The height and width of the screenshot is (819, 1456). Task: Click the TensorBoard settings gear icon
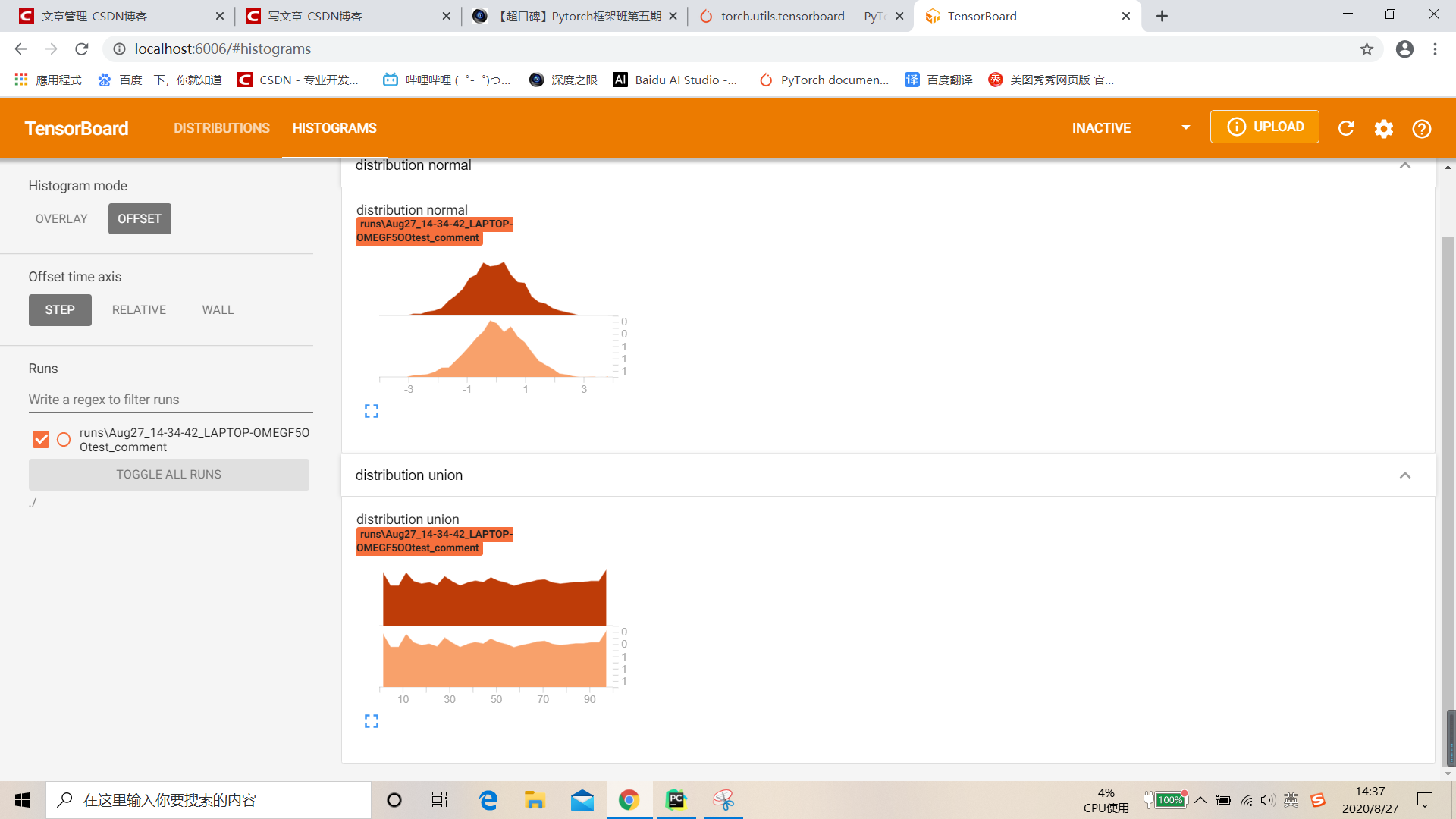(x=1384, y=127)
